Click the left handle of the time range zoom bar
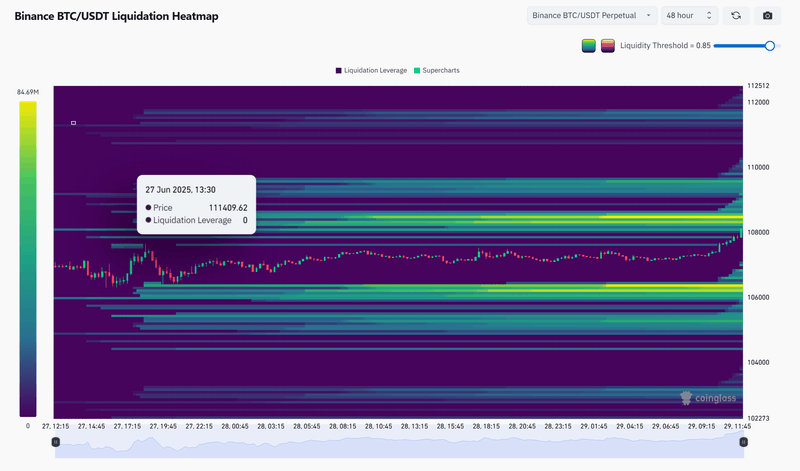Viewport: 800px width, 471px height. [56, 442]
